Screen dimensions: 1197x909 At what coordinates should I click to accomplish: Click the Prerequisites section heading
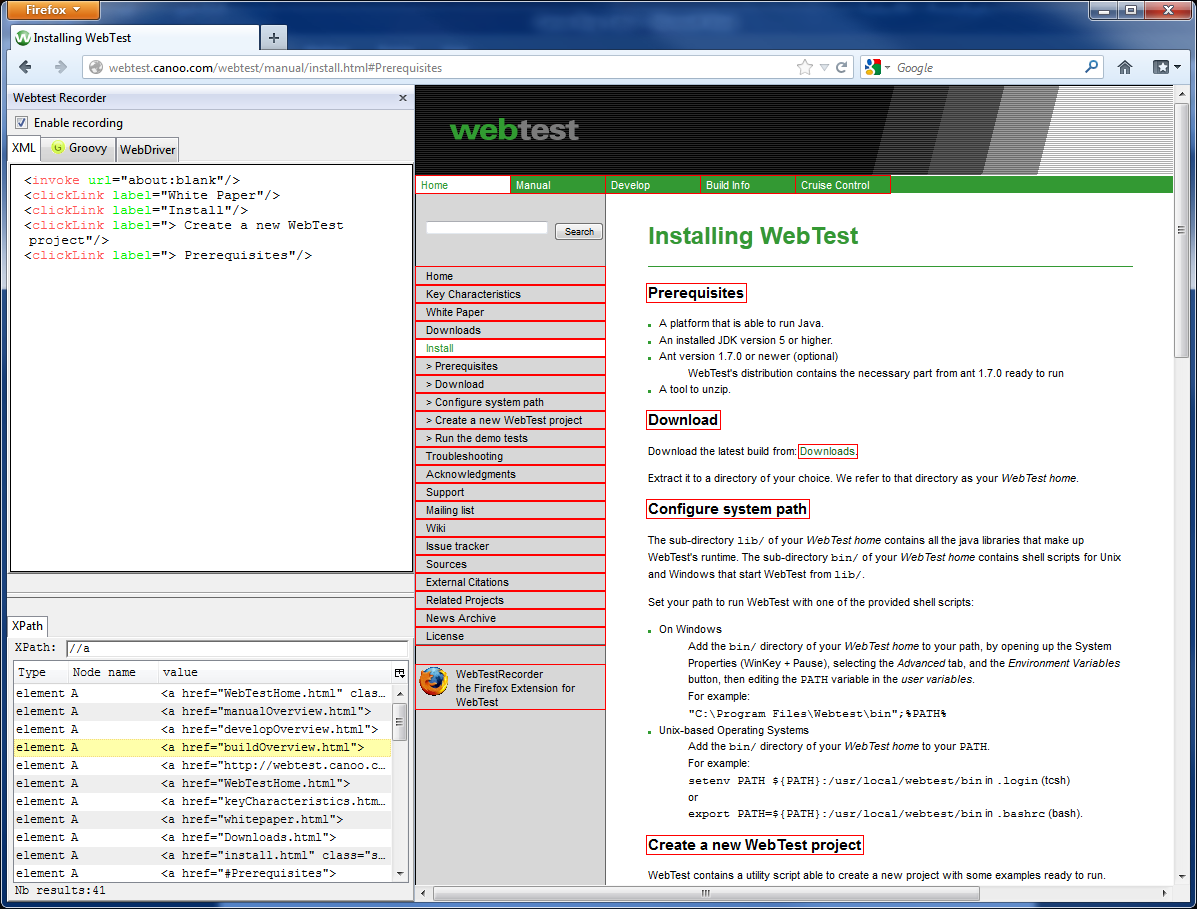(x=695, y=293)
